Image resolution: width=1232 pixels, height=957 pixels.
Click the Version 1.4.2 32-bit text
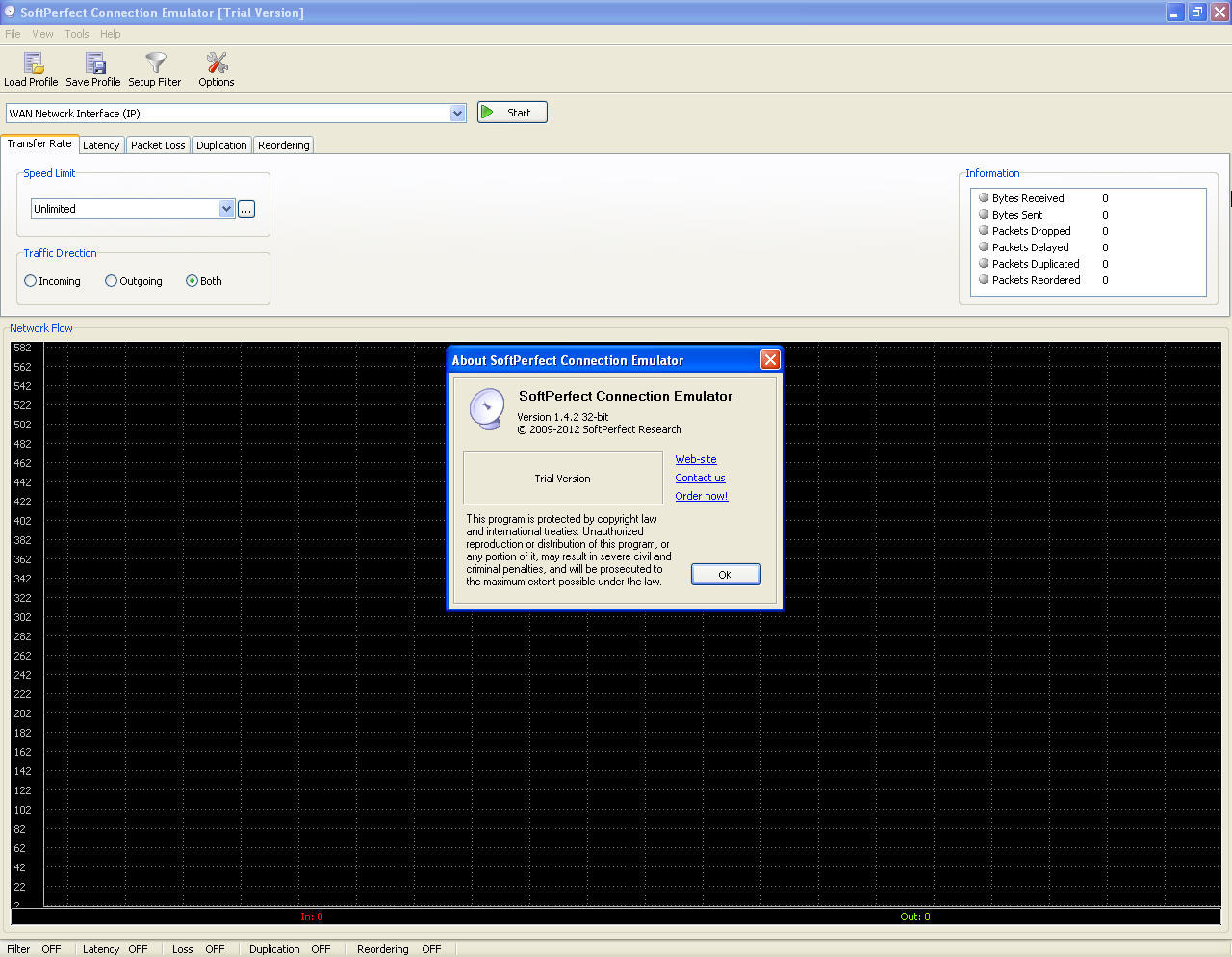(563, 417)
